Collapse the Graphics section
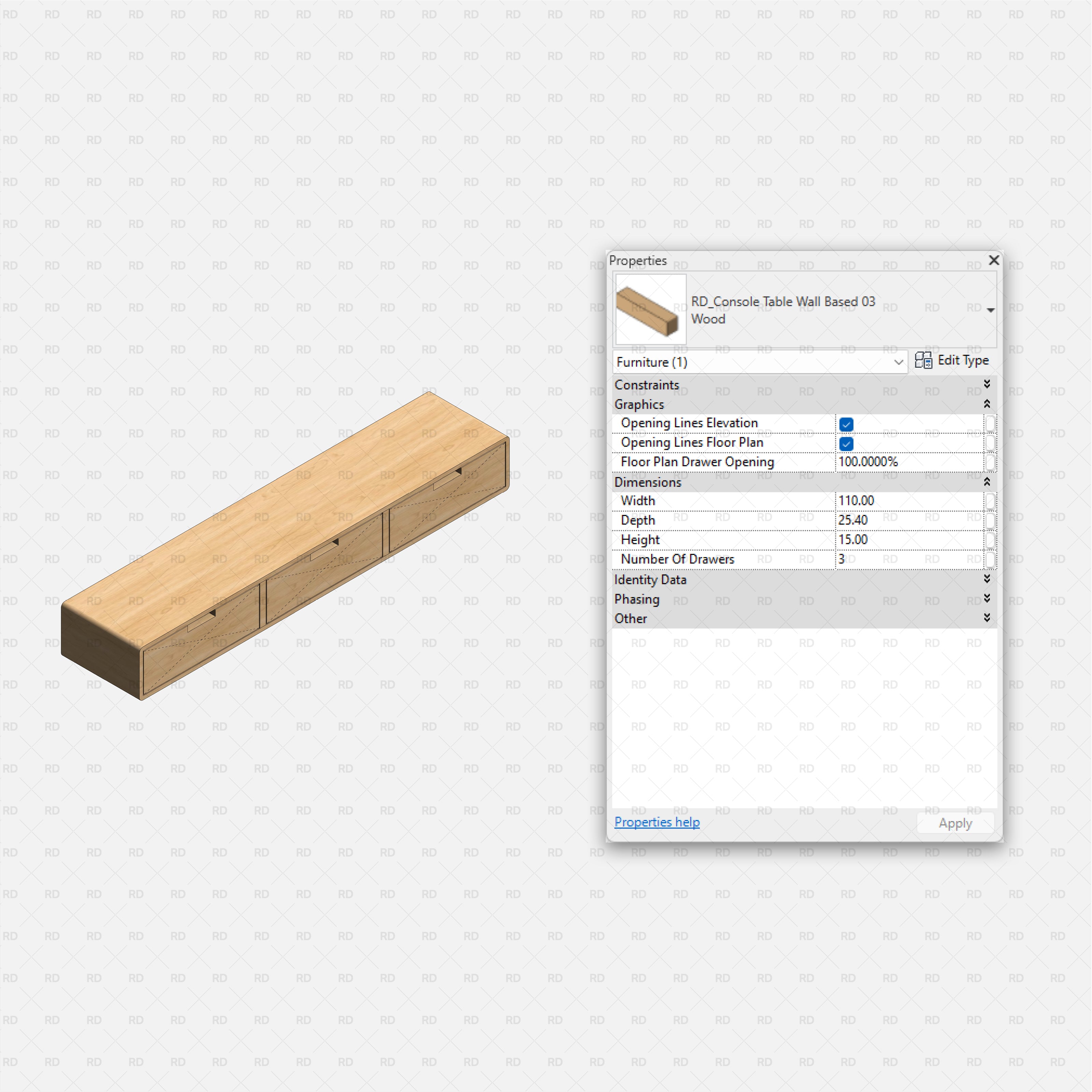This screenshot has height=1092, width=1092. point(987,404)
